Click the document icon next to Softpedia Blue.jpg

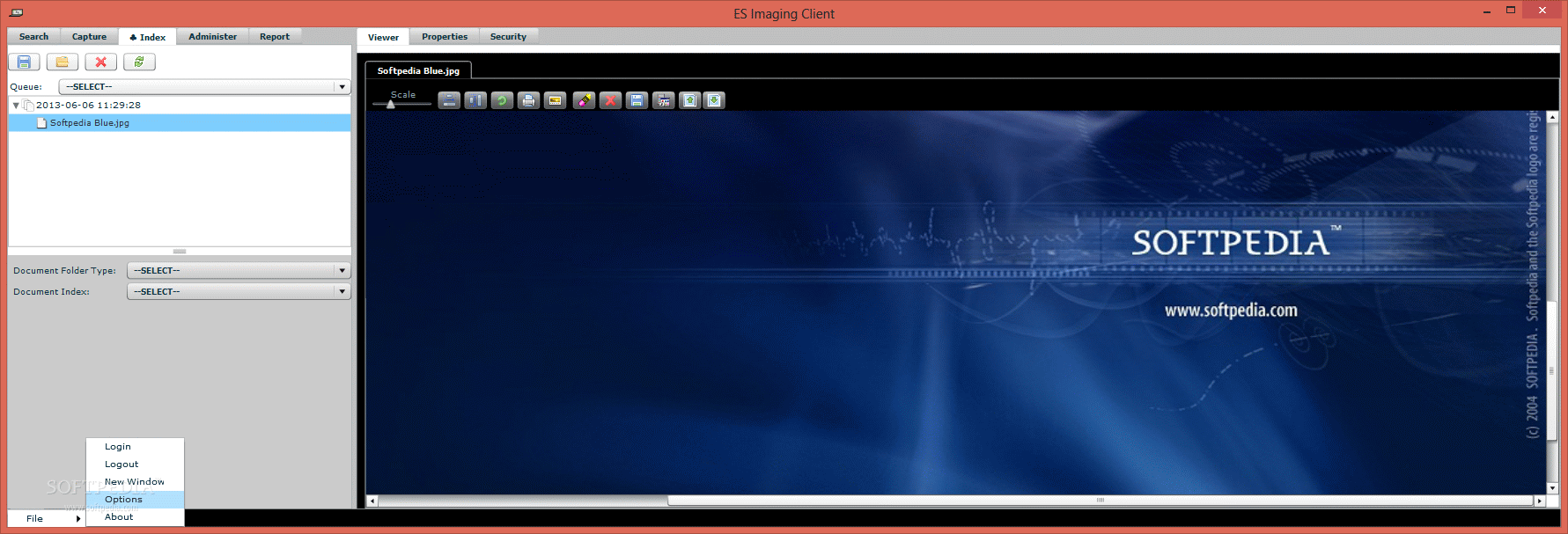41,123
